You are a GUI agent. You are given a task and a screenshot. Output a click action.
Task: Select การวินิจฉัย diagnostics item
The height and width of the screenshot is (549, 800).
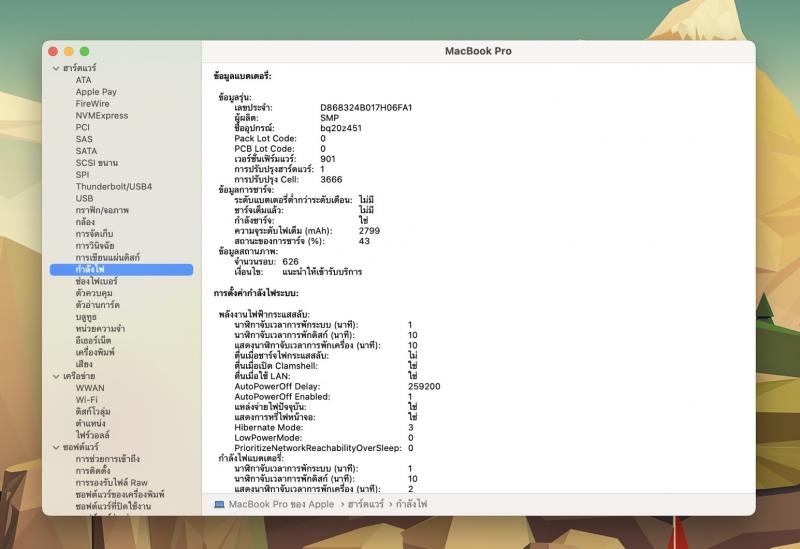95,245
